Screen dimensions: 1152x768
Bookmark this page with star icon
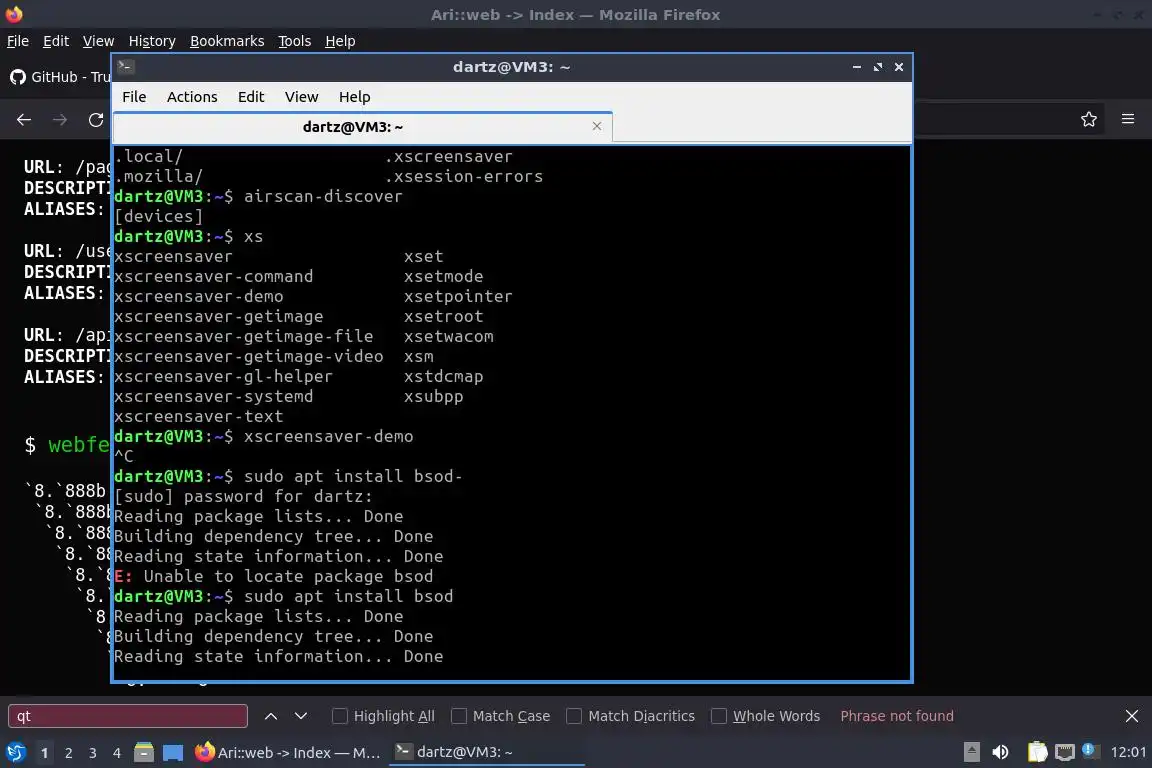[1089, 119]
